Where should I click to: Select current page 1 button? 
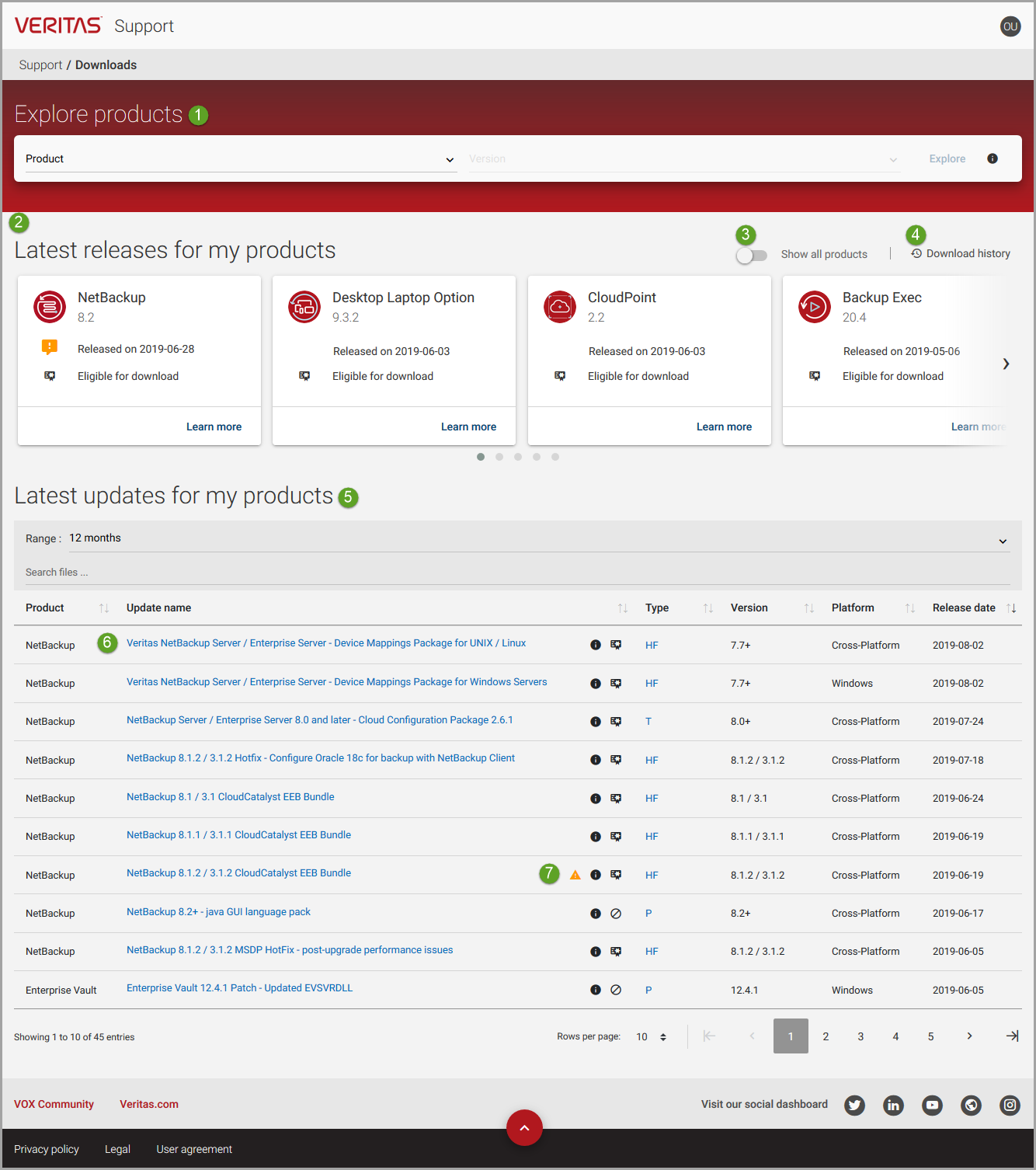pos(791,1036)
